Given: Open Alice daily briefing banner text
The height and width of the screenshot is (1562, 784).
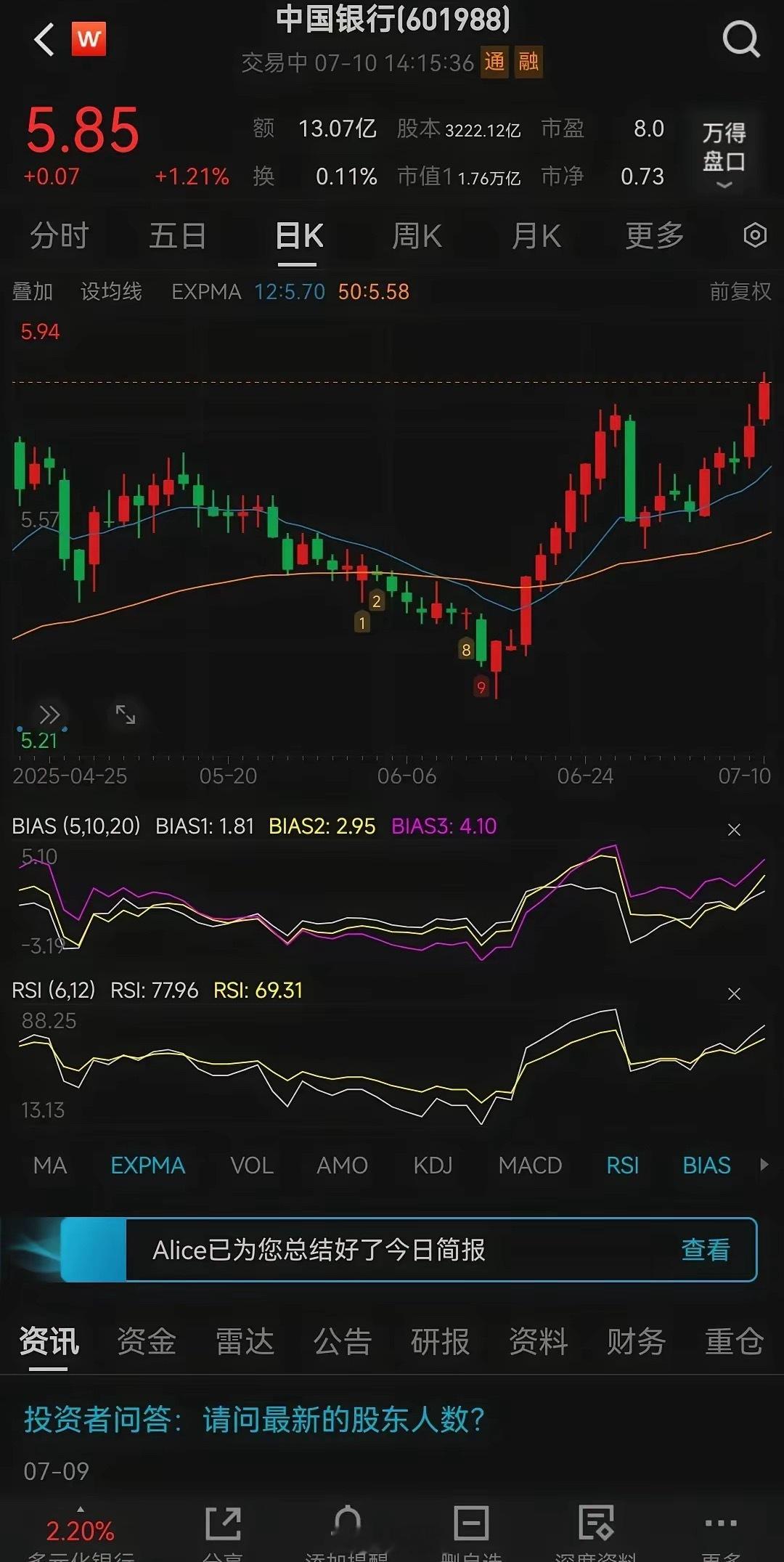Looking at the screenshot, I should point(319,1250).
